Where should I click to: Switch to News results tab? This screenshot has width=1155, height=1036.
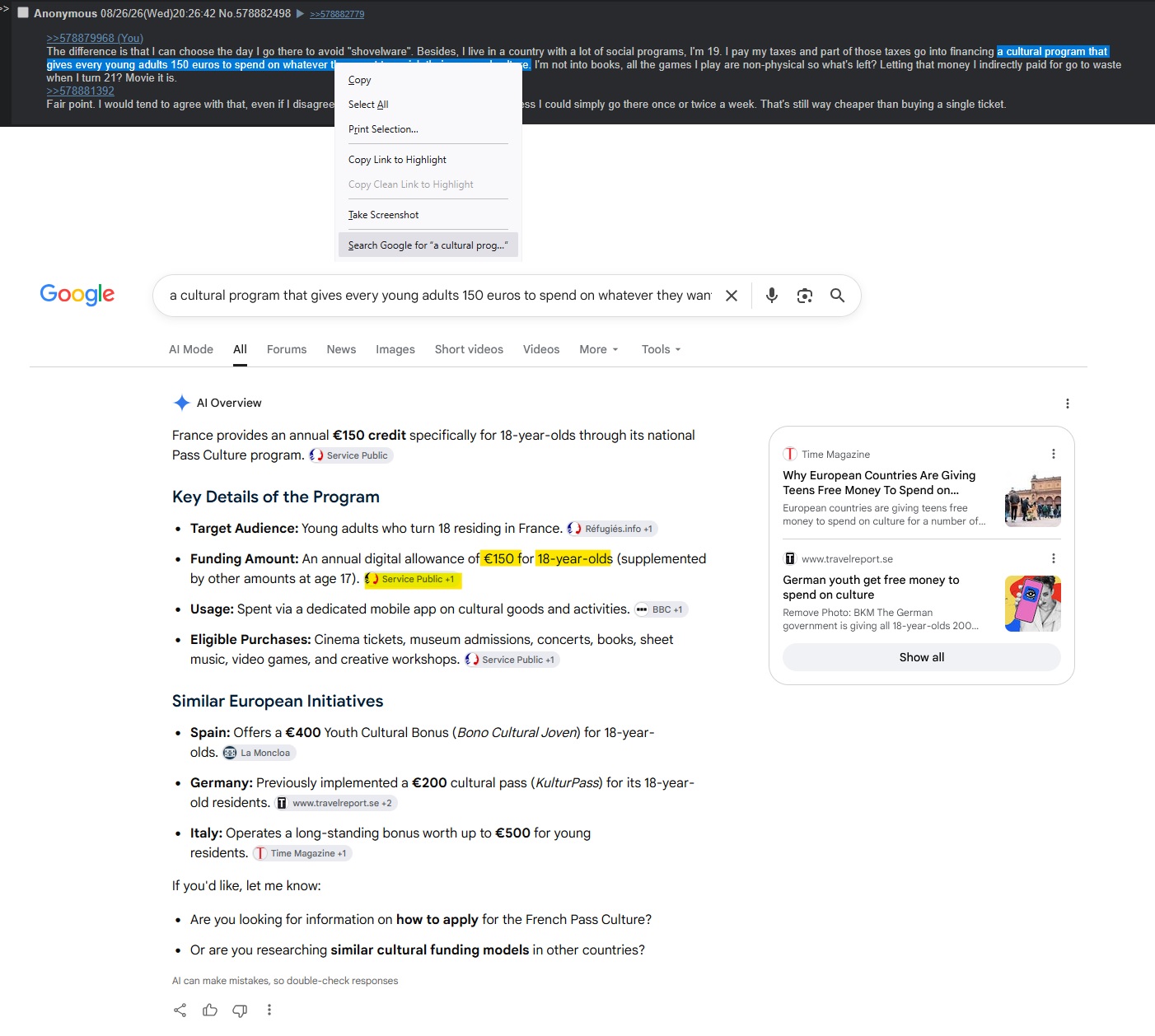click(341, 349)
